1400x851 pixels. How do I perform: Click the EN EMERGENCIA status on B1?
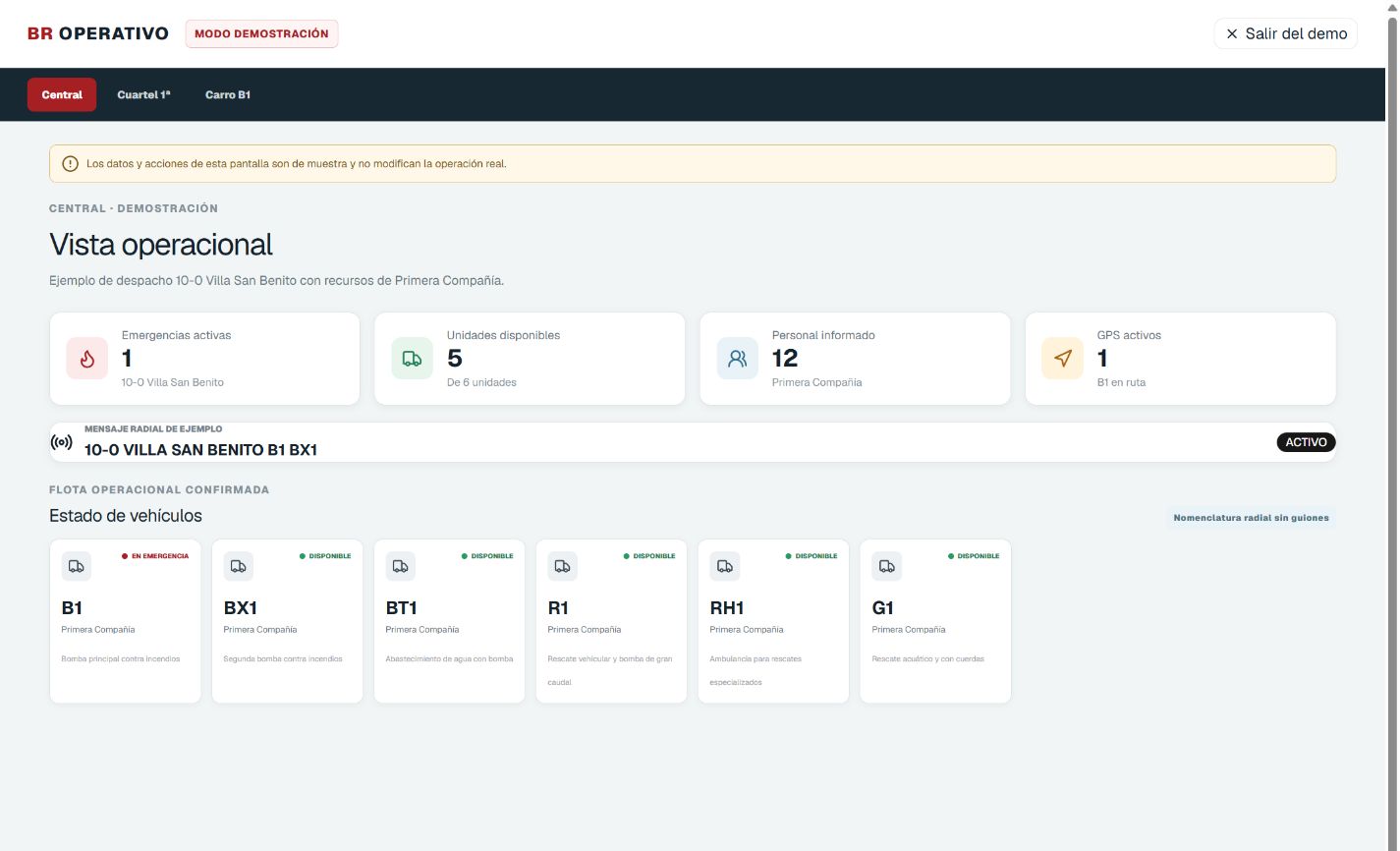point(155,556)
